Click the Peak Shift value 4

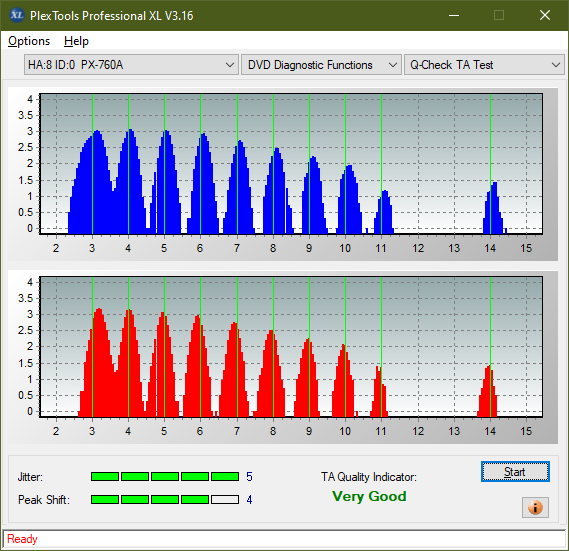[249, 500]
